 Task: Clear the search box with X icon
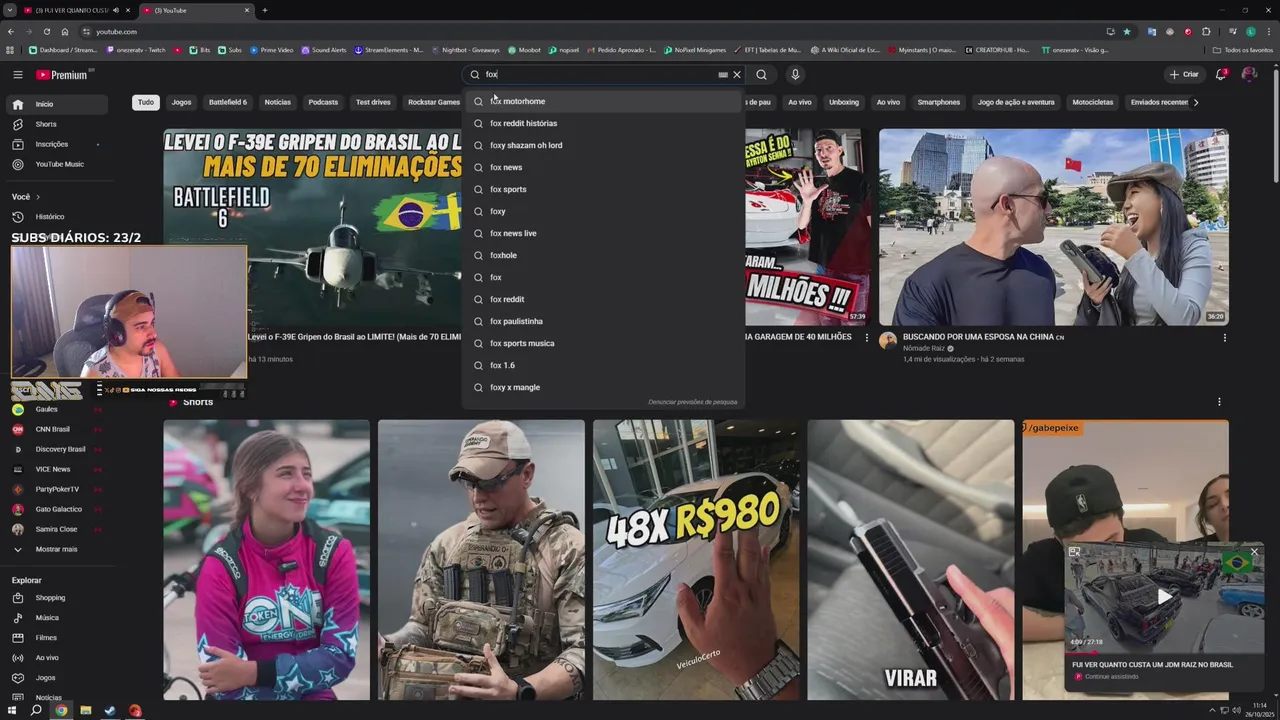[737, 74]
